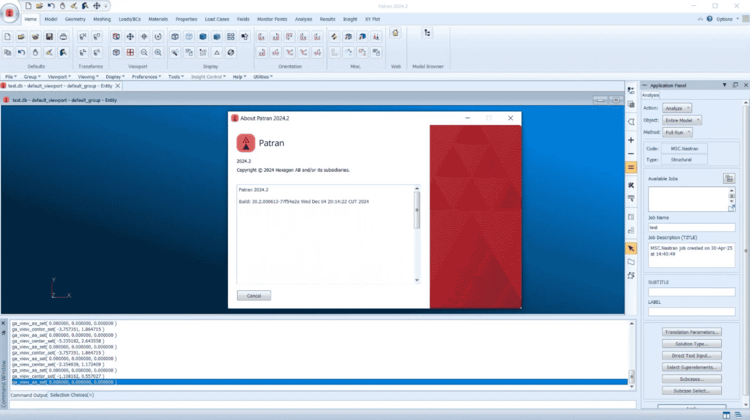Click the Job Name input field
This screenshot has width=750, height=420.
pos(691,227)
